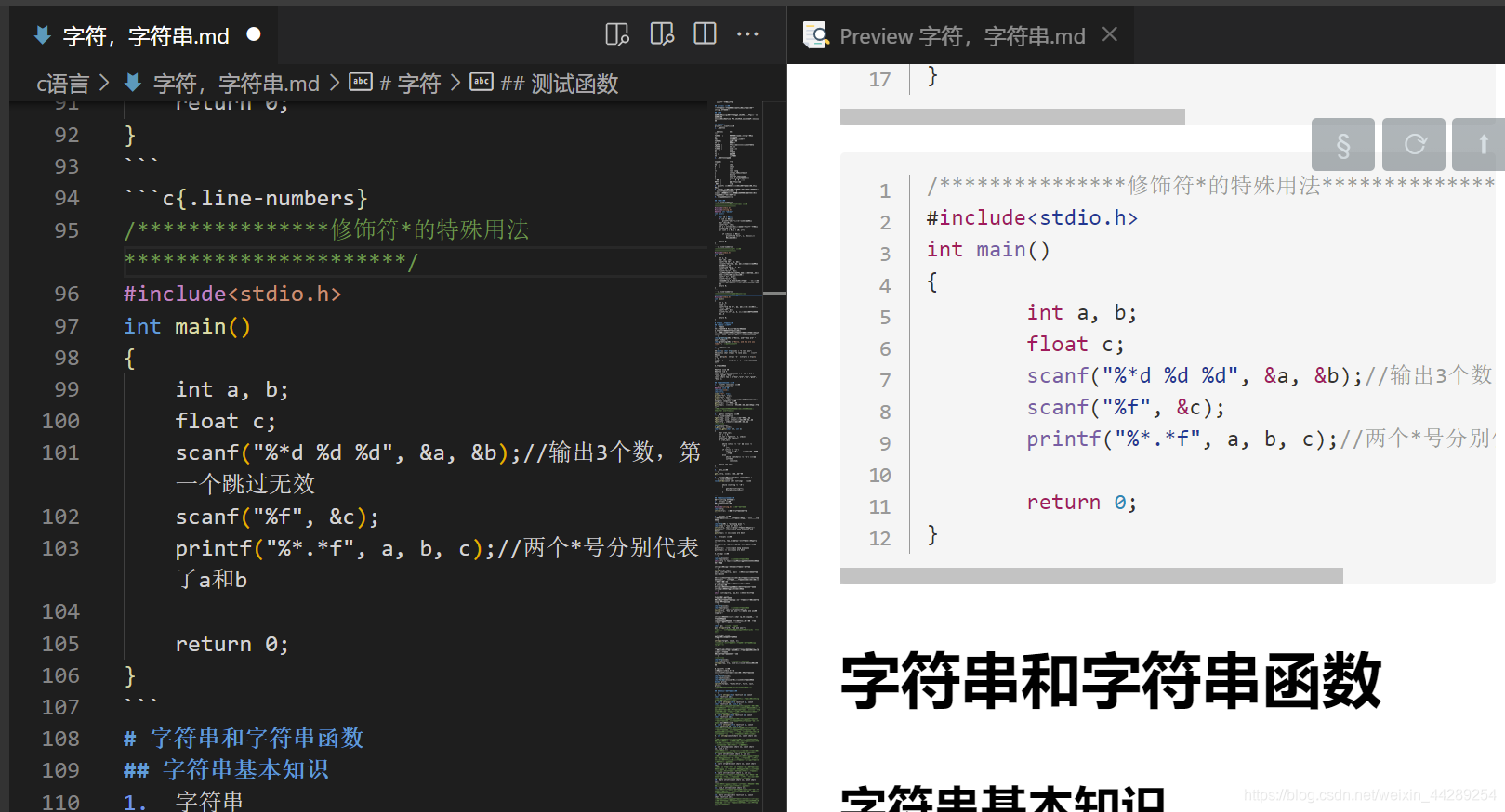Close the Preview 字符，字符串.md tab
Screen dimensions: 1505x812
[x=1110, y=34]
